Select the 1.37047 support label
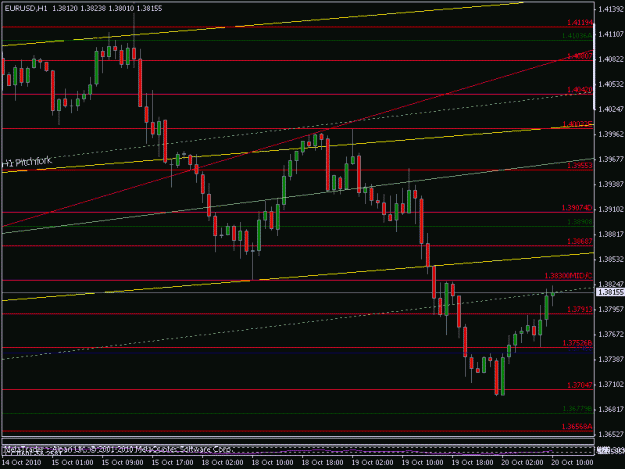The image size is (625, 469). (x=580, y=385)
